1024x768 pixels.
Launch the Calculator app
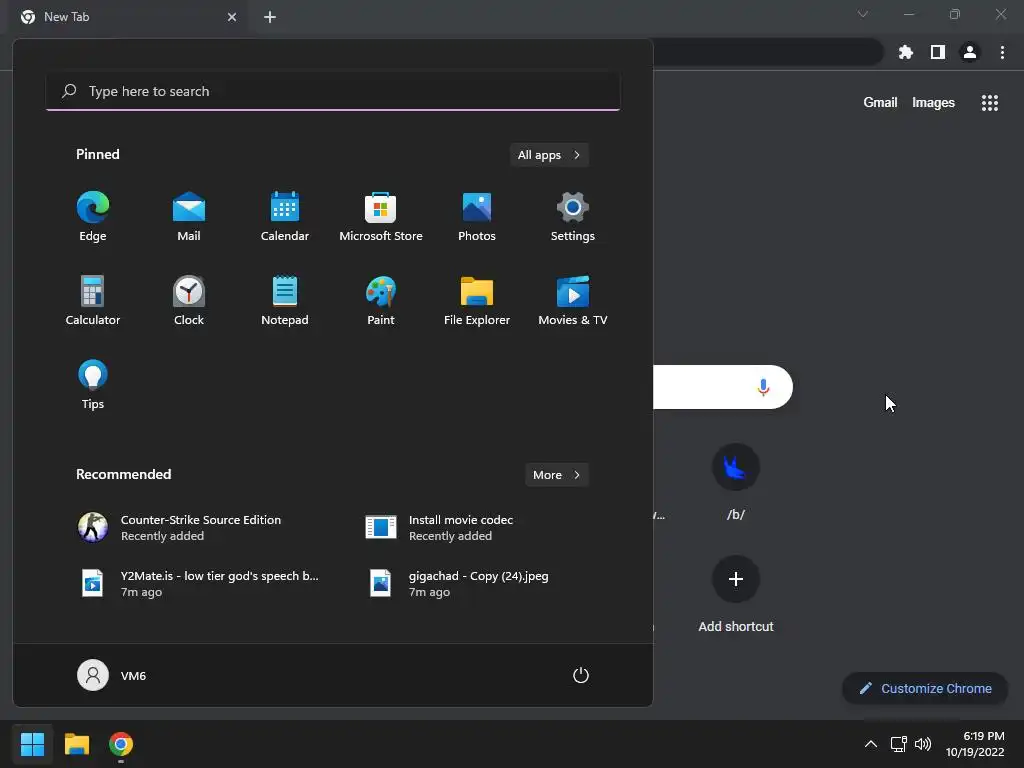[93, 300]
